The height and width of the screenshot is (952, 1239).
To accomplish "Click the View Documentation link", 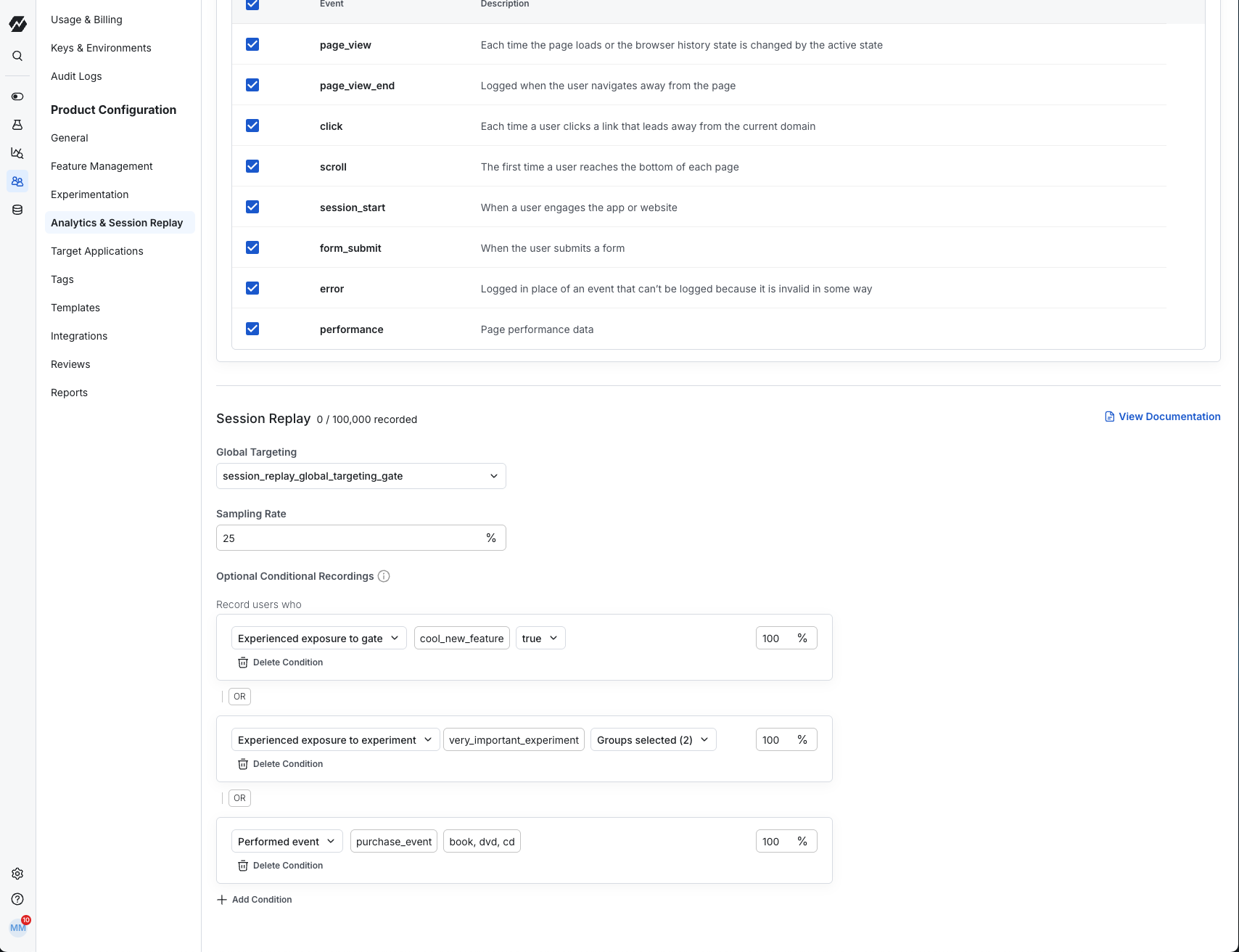I will pos(1162,416).
